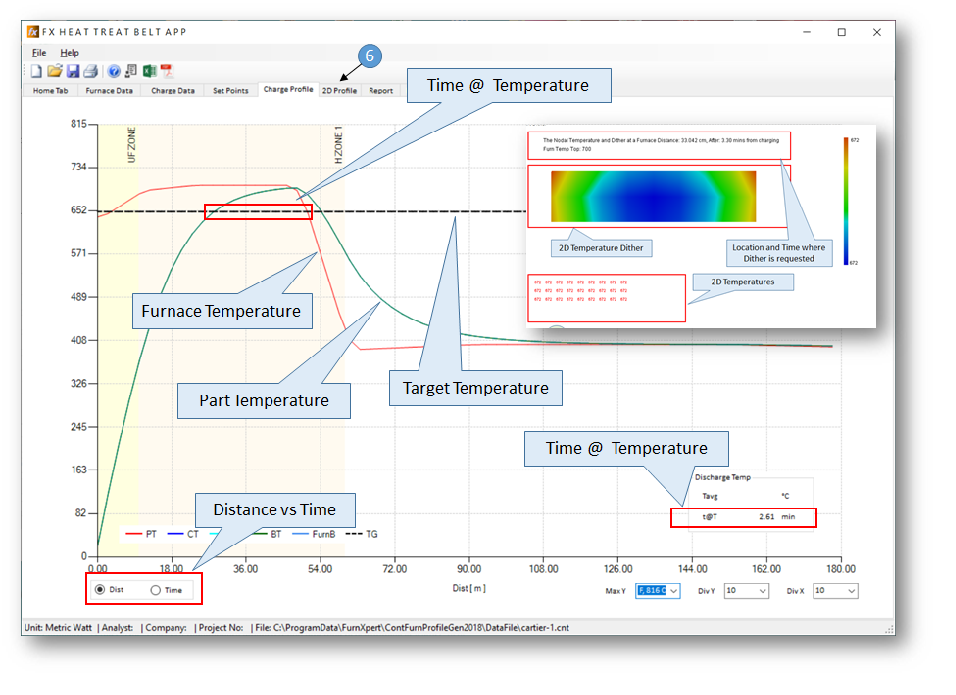Click the New file toolbar icon

(36, 71)
